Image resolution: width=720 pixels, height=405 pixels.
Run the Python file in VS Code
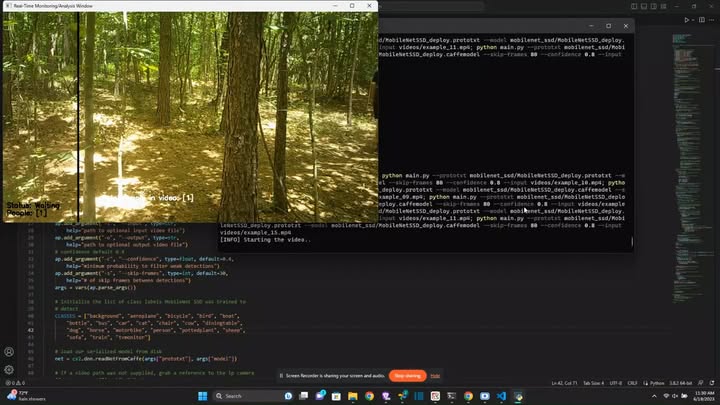pyautogui.click(x=686, y=20)
